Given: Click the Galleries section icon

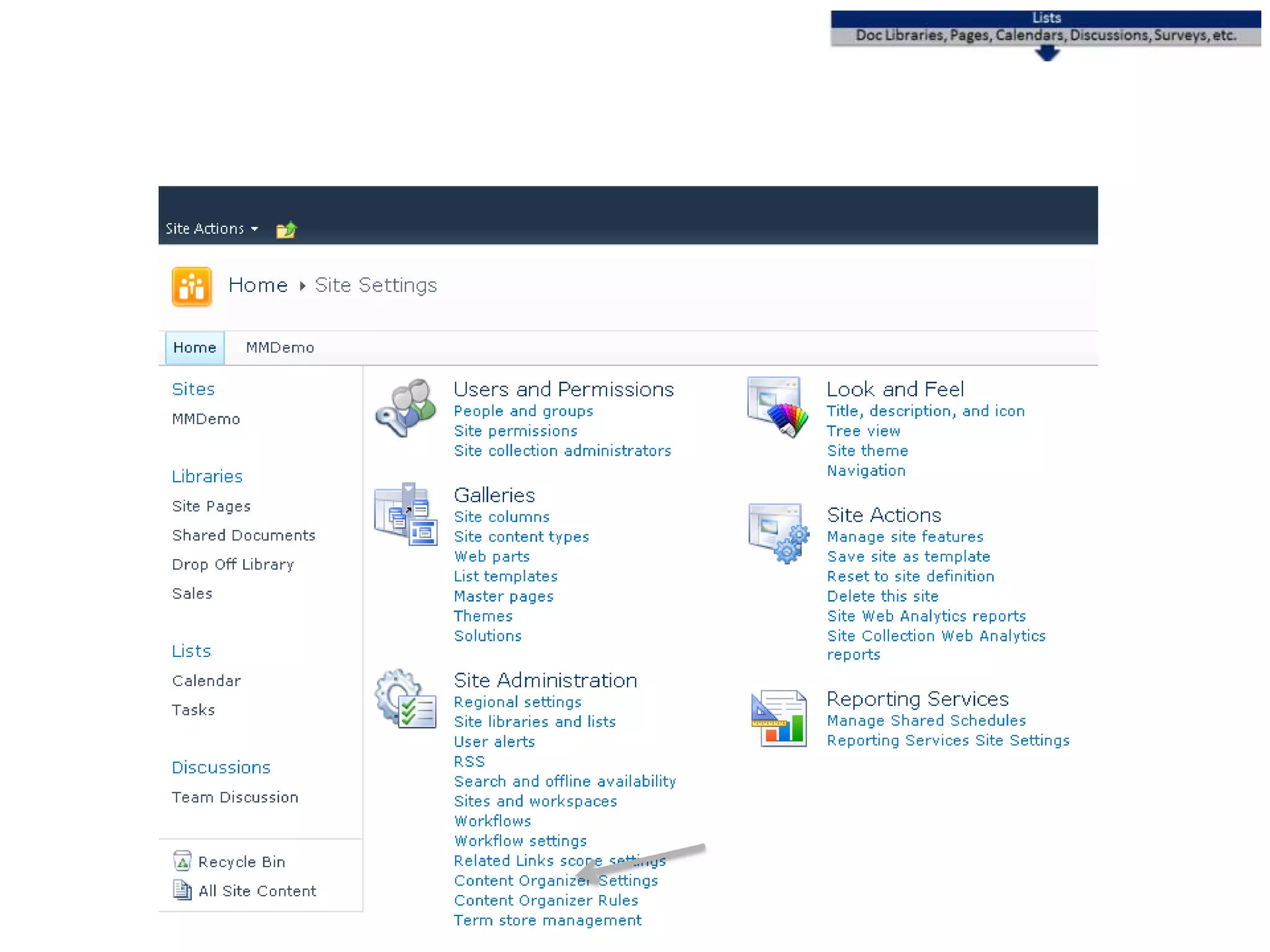Looking at the screenshot, I should pyautogui.click(x=406, y=514).
